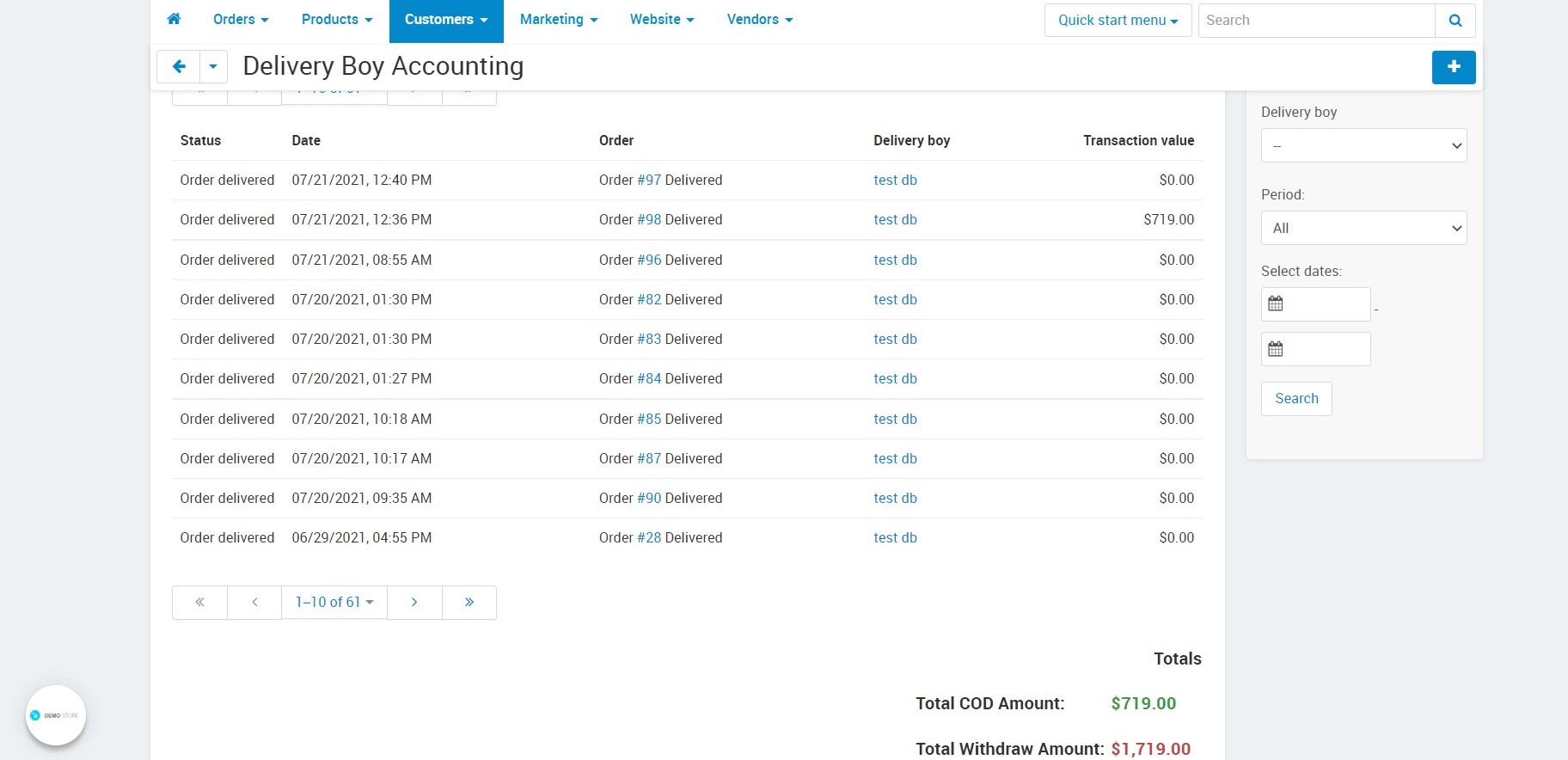The height and width of the screenshot is (760, 1568).
Task: Open order #90 link
Action: (649, 498)
